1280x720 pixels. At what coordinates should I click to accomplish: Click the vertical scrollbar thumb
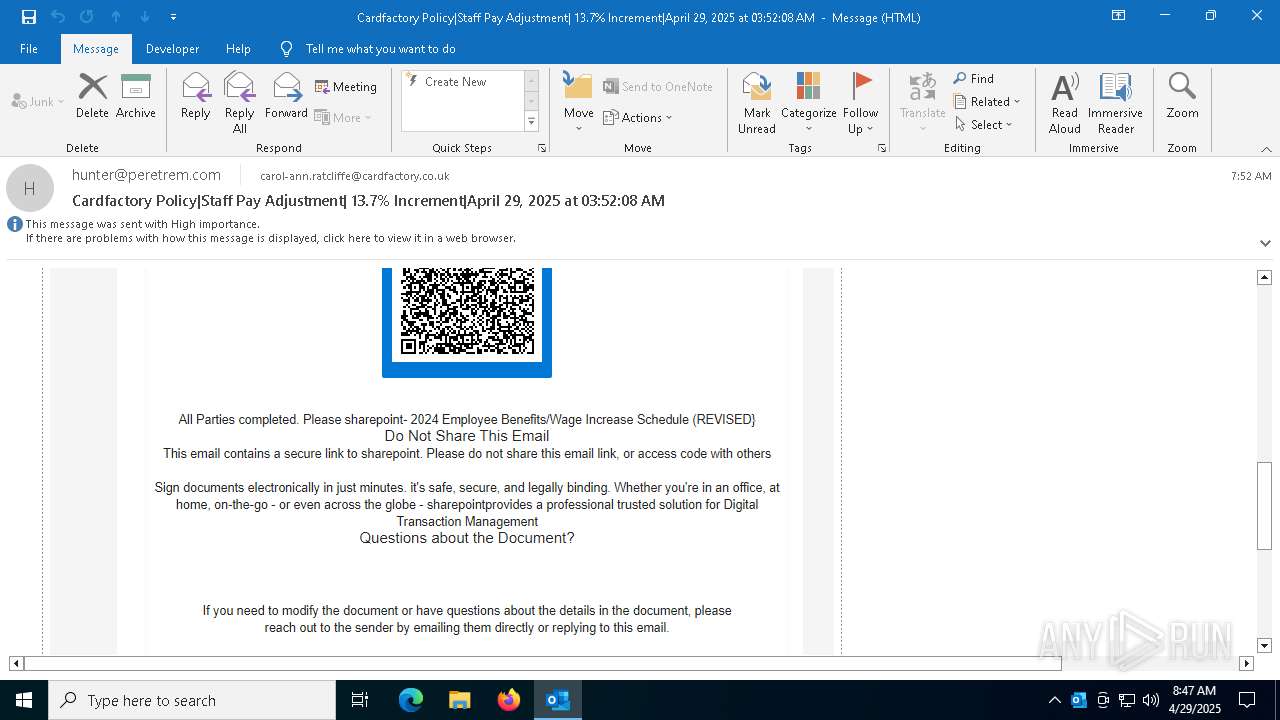1264,506
